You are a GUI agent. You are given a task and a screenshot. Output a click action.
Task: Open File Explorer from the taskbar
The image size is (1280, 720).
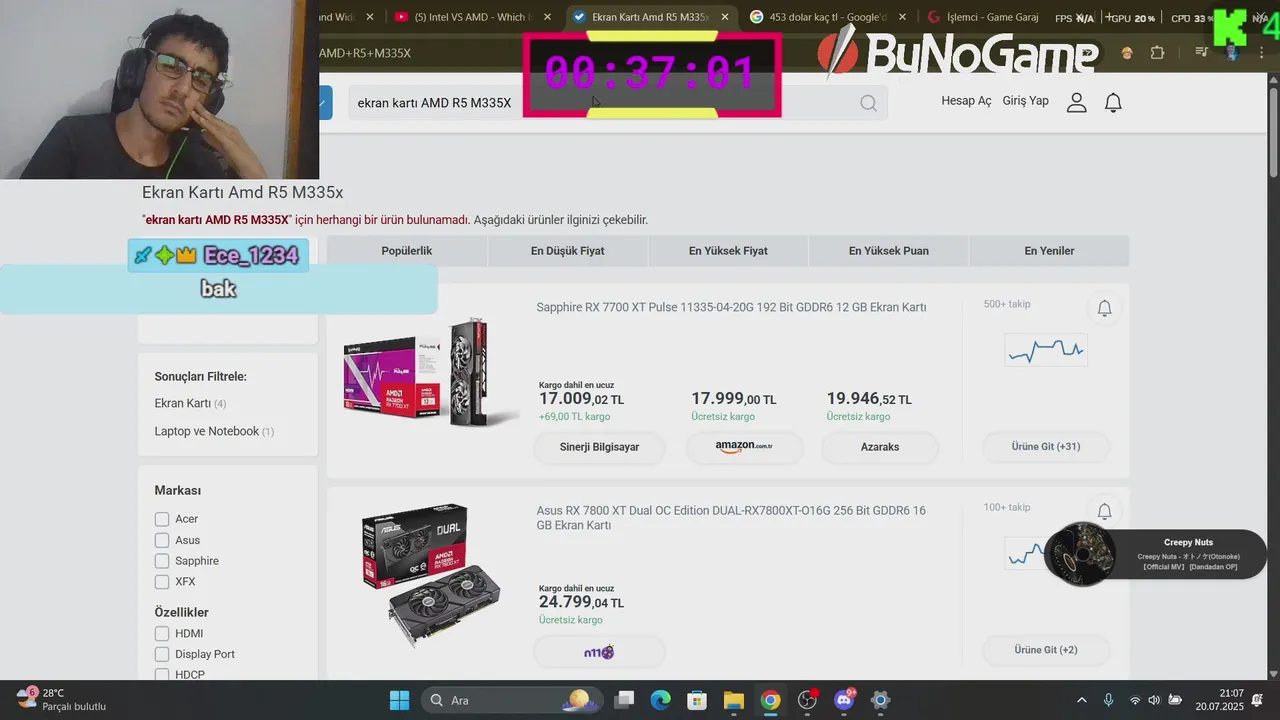(734, 700)
